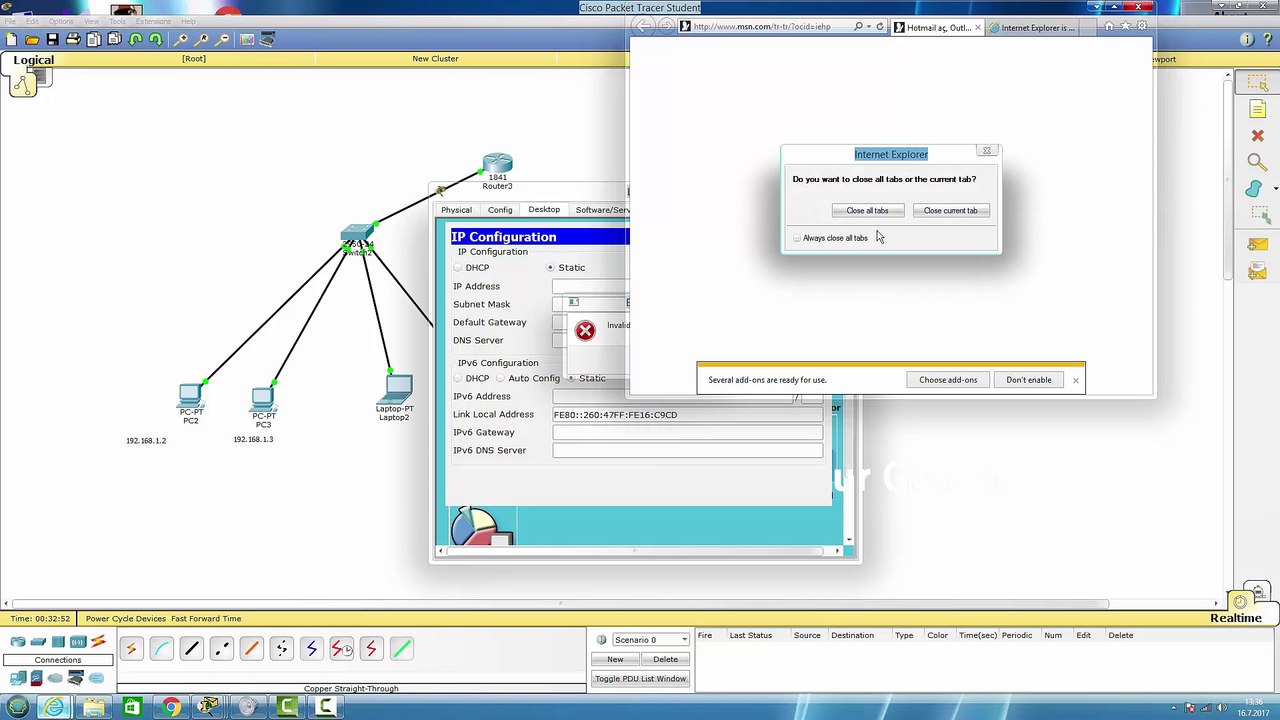Image resolution: width=1280 pixels, height=720 pixels.
Task: Click the IPv6 Gateway input field
Action: pos(688,432)
